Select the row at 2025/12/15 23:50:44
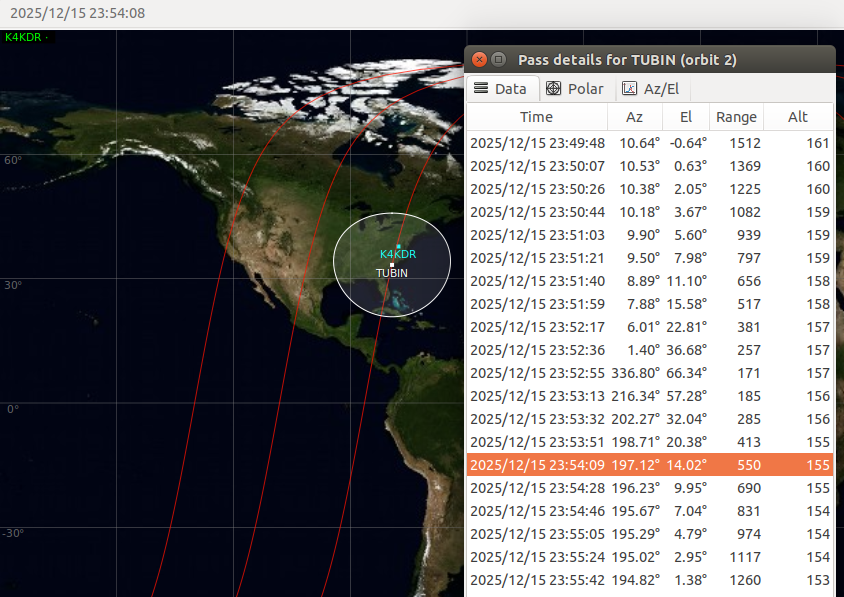Viewport: 844px width, 597px height. coord(650,212)
